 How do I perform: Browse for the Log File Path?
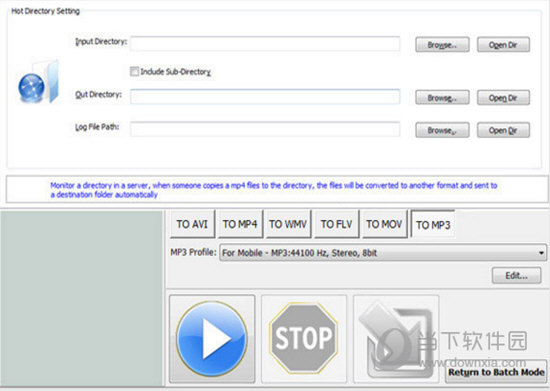click(x=442, y=130)
